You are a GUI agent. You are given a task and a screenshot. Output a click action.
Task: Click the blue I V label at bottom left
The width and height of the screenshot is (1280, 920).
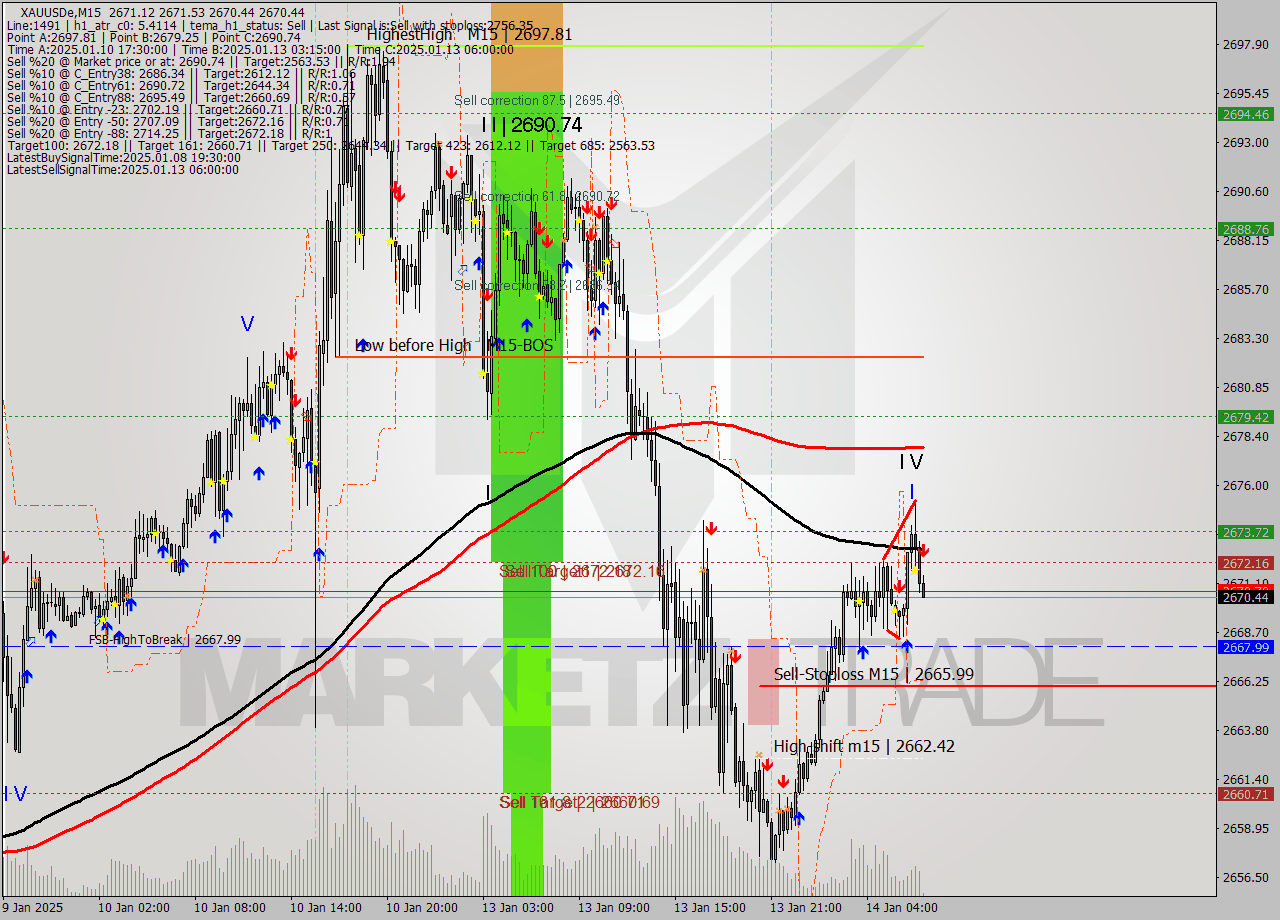pos(15,793)
